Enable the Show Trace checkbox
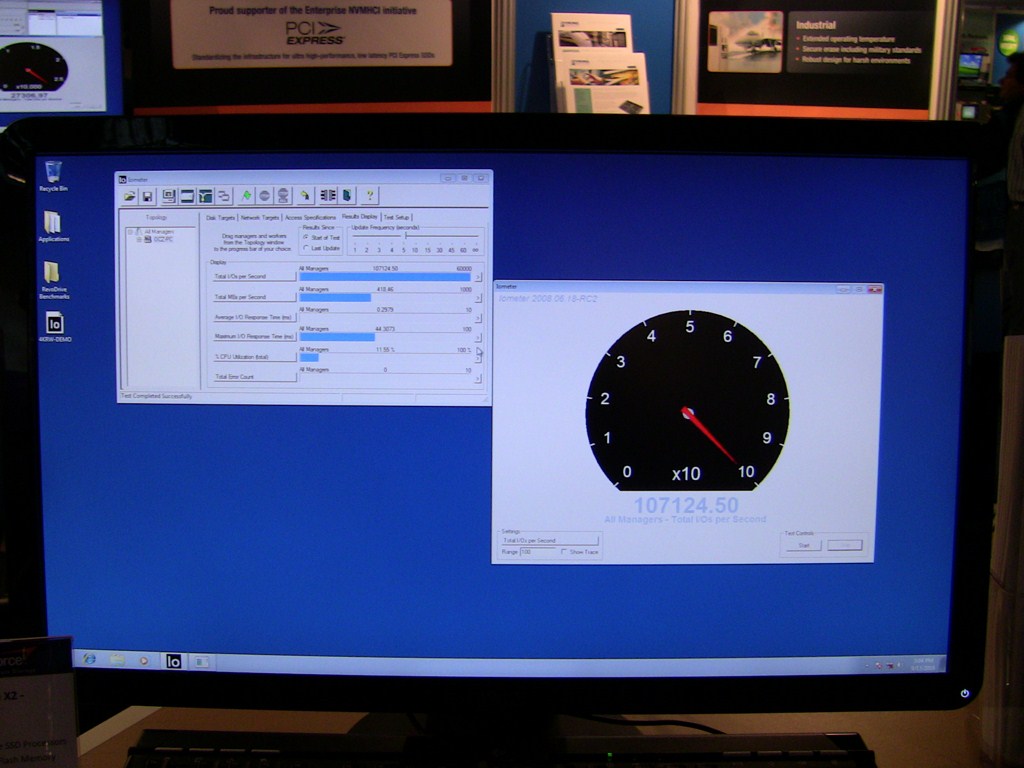 pyautogui.click(x=564, y=552)
